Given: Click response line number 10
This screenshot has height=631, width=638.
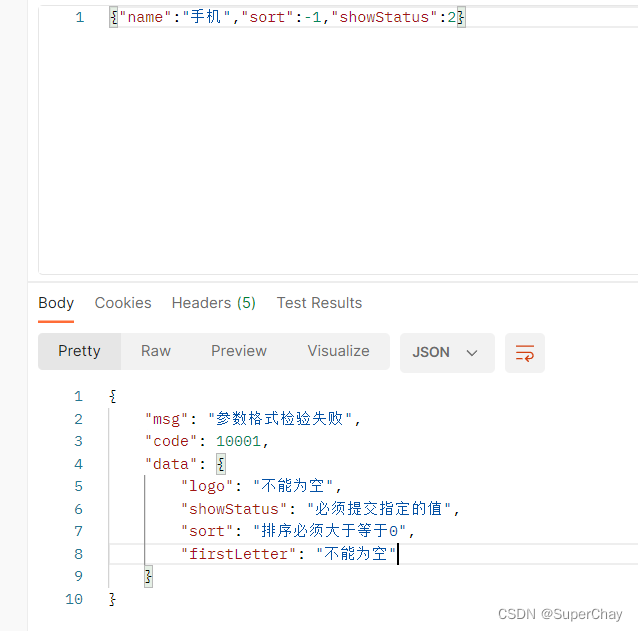Looking at the screenshot, I should 74,599.
